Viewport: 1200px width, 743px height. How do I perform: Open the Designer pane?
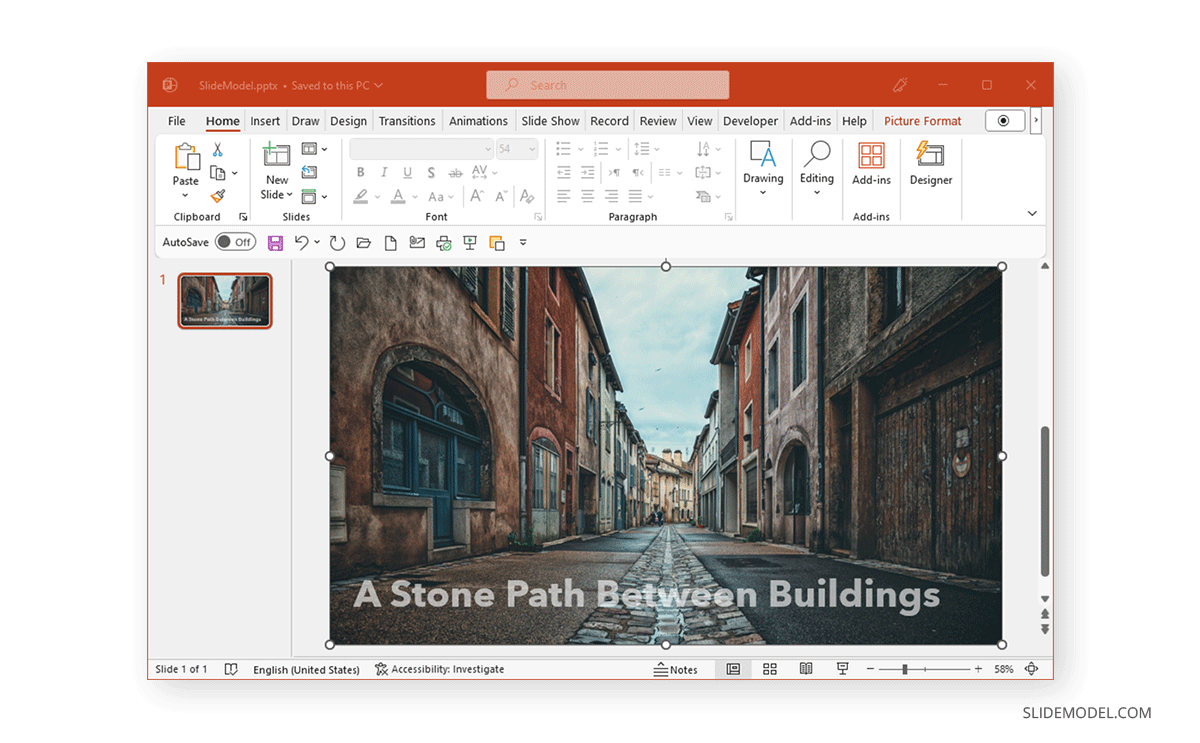[x=930, y=168]
